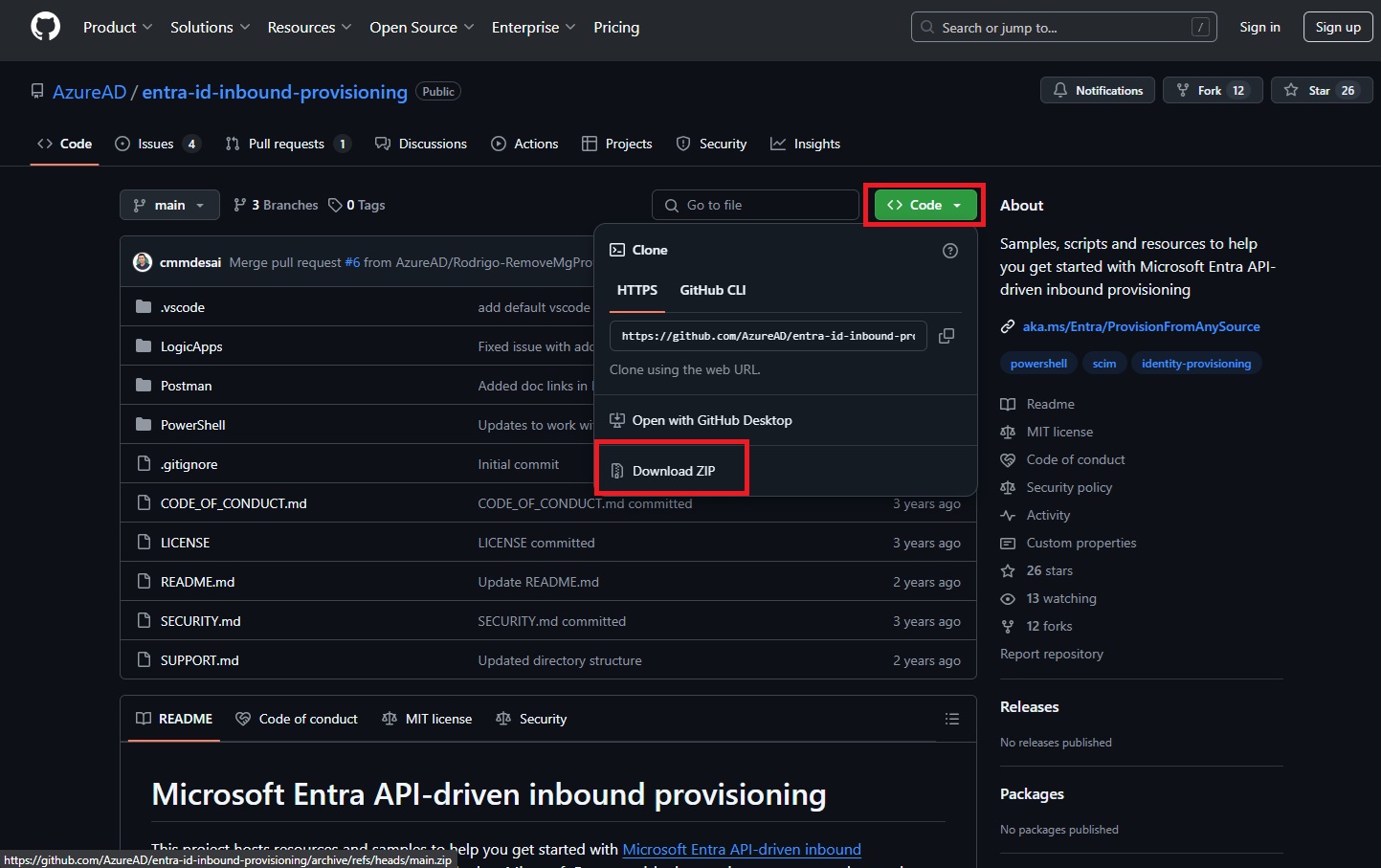This screenshot has height=868, width=1381.
Task: Open the GitHub home logo
Action: pos(45,26)
